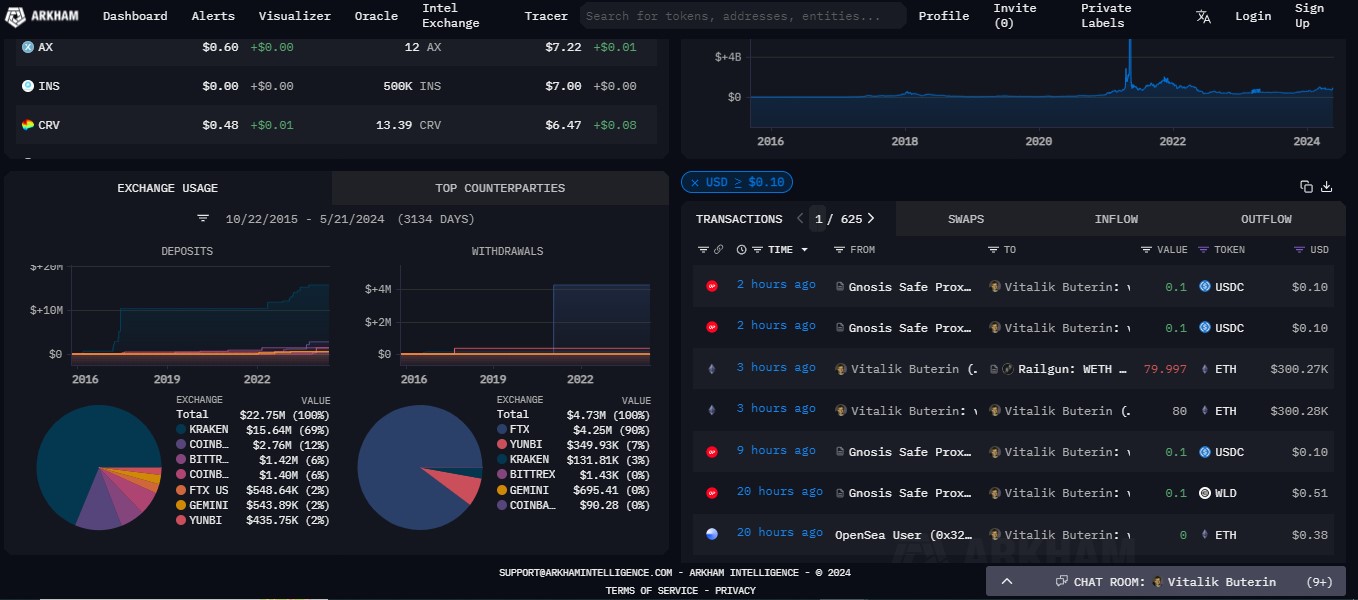Viewport: 1358px width, 600px height.
Task: Click the download icon above transactions table
Action: tap(1327, 186)
